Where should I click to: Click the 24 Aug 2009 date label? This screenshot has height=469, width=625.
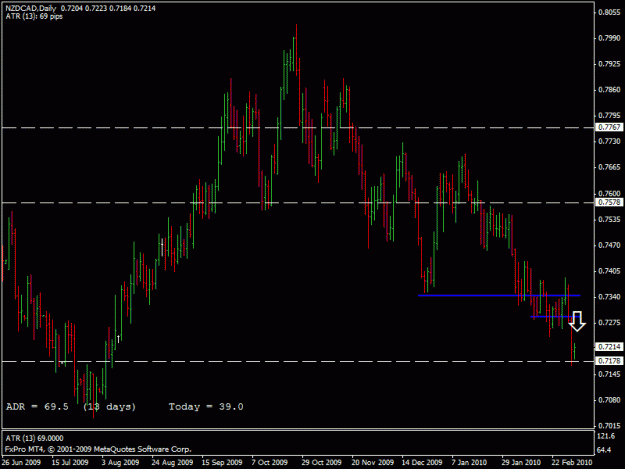click(172, 462)
